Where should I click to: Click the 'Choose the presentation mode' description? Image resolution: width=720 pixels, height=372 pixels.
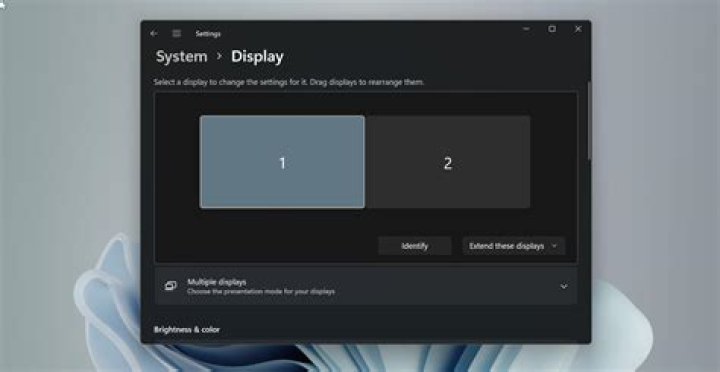[261, 292]
